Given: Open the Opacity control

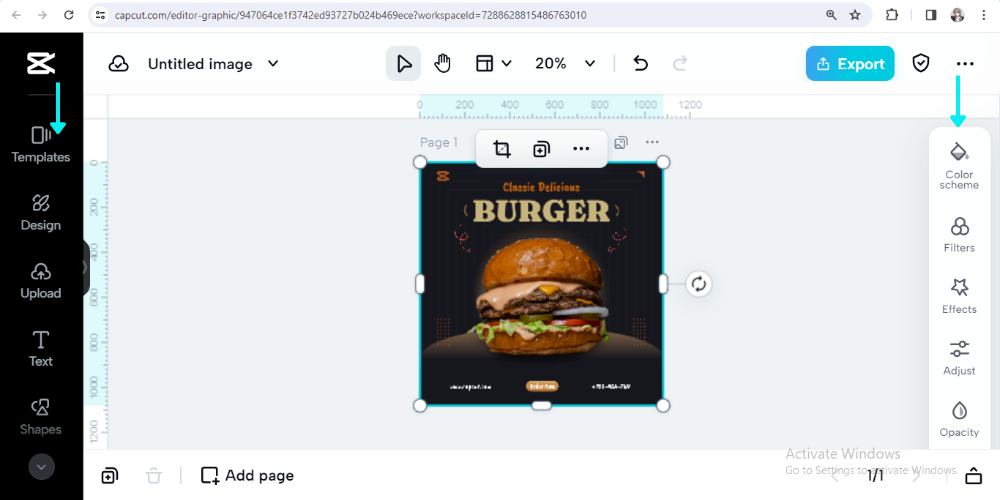Looking at the screenshot, I should [x=959, y=419].
